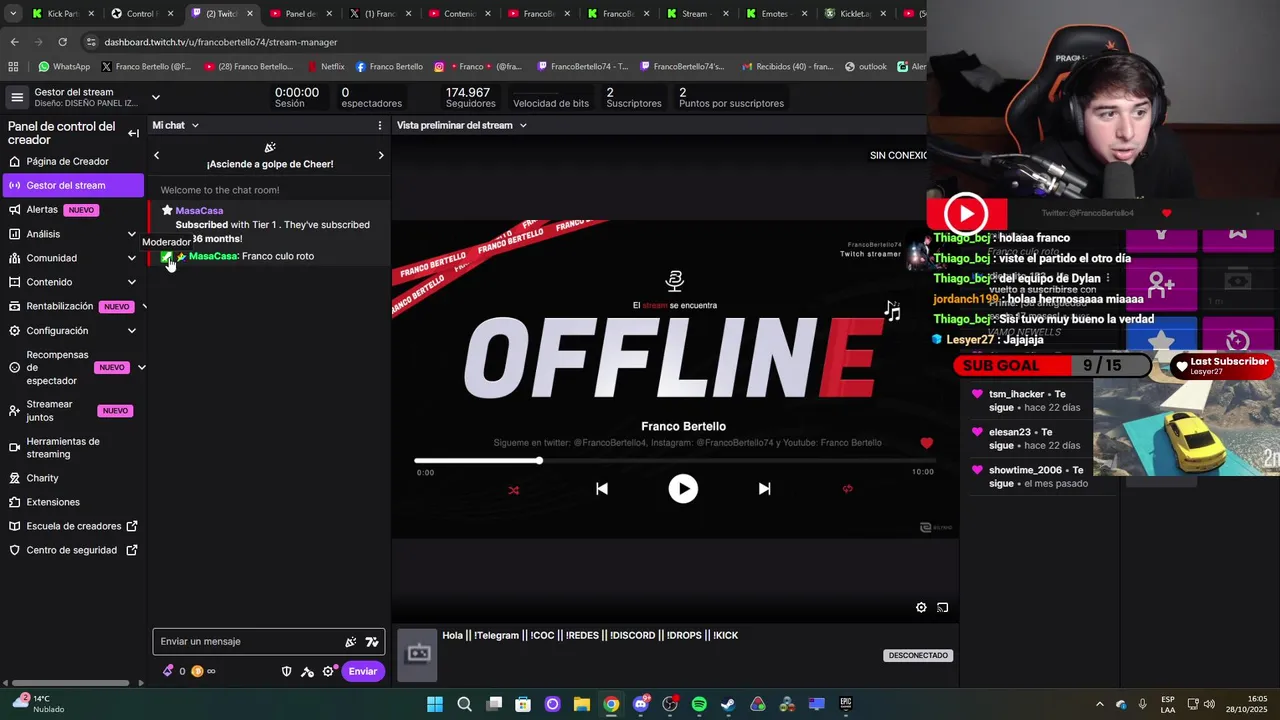Toggle the microphone icon in system tray

click(x=1143, y=704)
